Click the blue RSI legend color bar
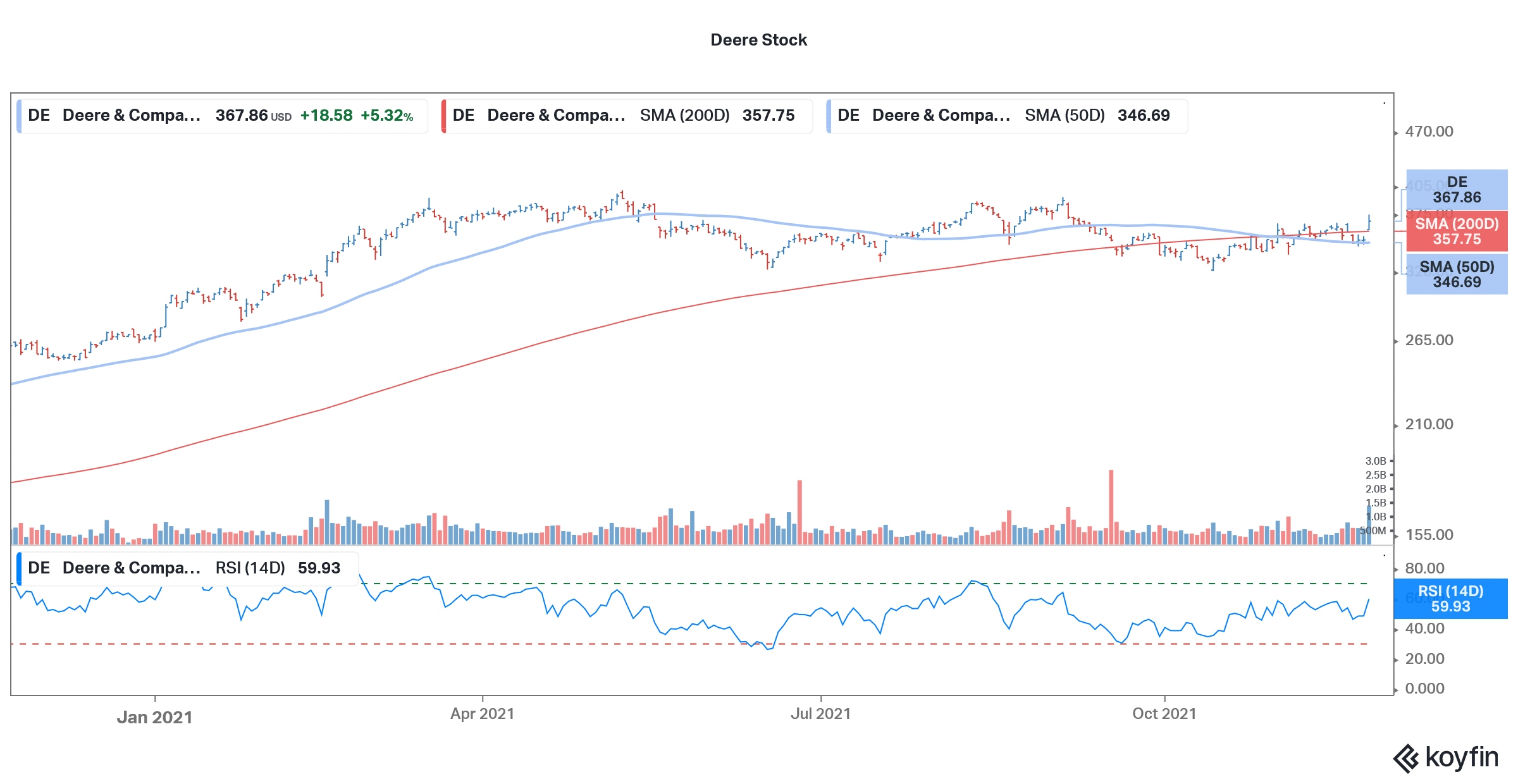This screenshot has width=1518, height=784. (x=19, y=568)
